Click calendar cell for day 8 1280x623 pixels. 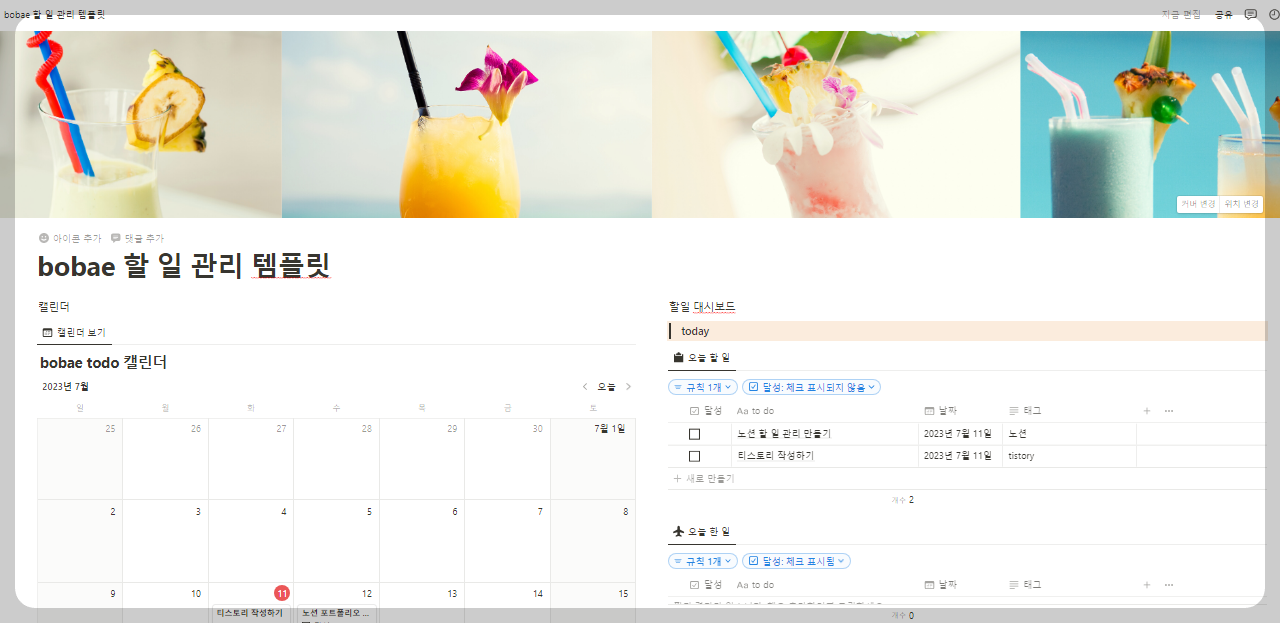[593, 541]
